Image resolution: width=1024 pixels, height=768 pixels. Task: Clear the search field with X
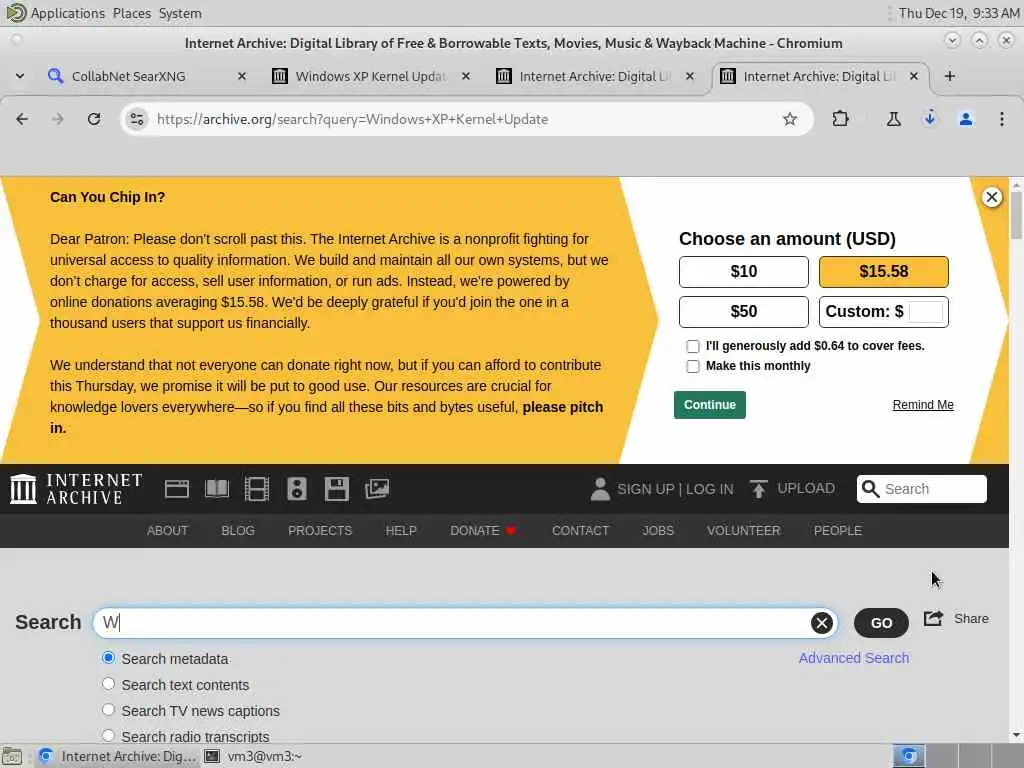pos(822,623)
